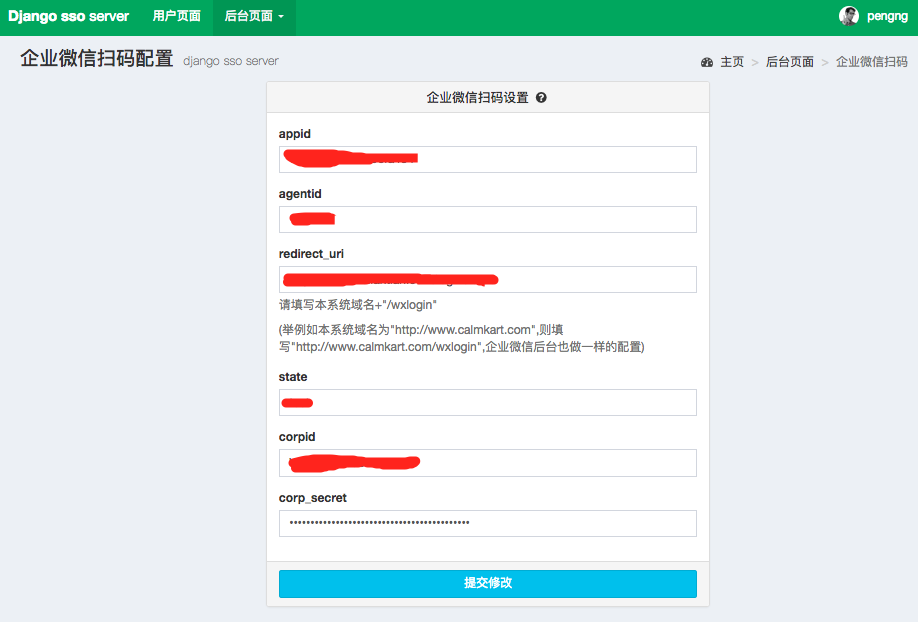Viewport: 918px width, 622px height.
Task: Focus the corpid text box
Action: point(487,463)
